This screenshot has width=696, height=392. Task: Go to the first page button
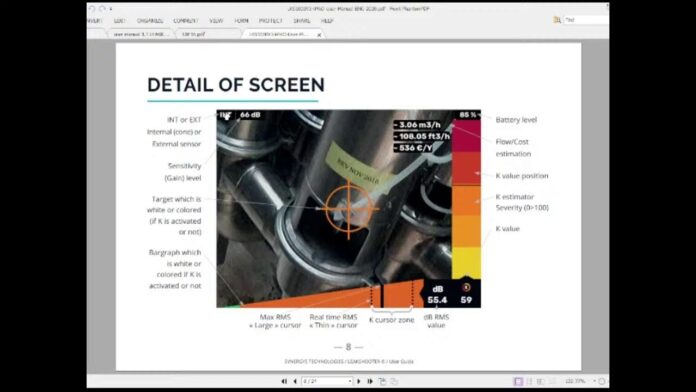(284, 381)
